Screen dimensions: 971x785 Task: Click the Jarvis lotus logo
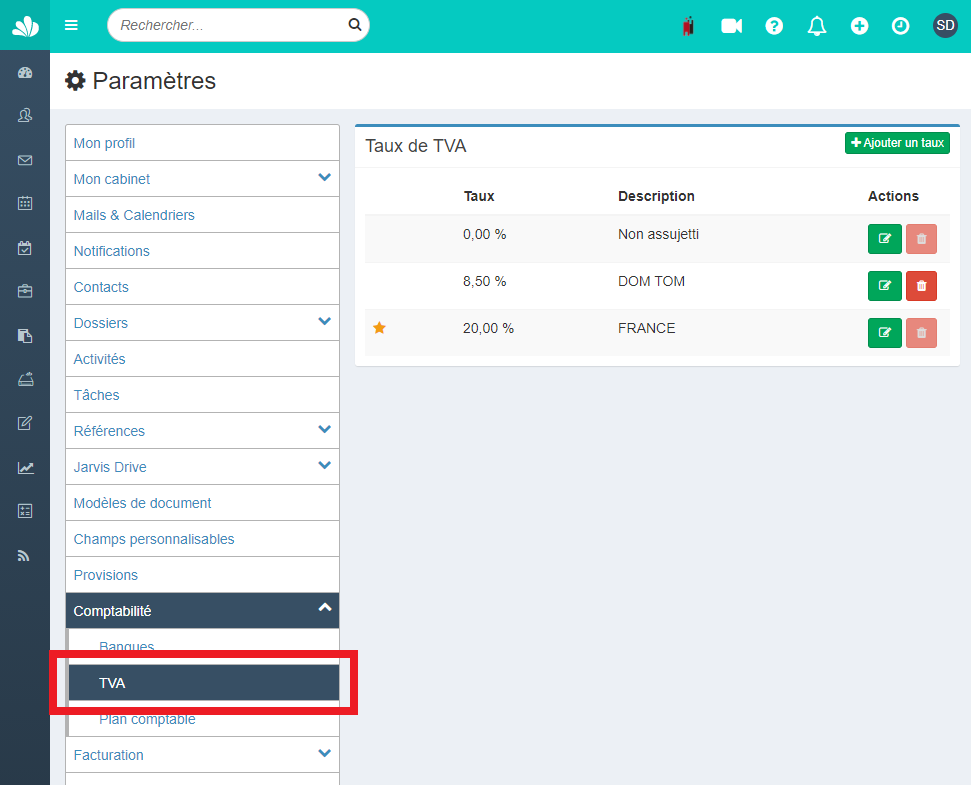[25, 26]
